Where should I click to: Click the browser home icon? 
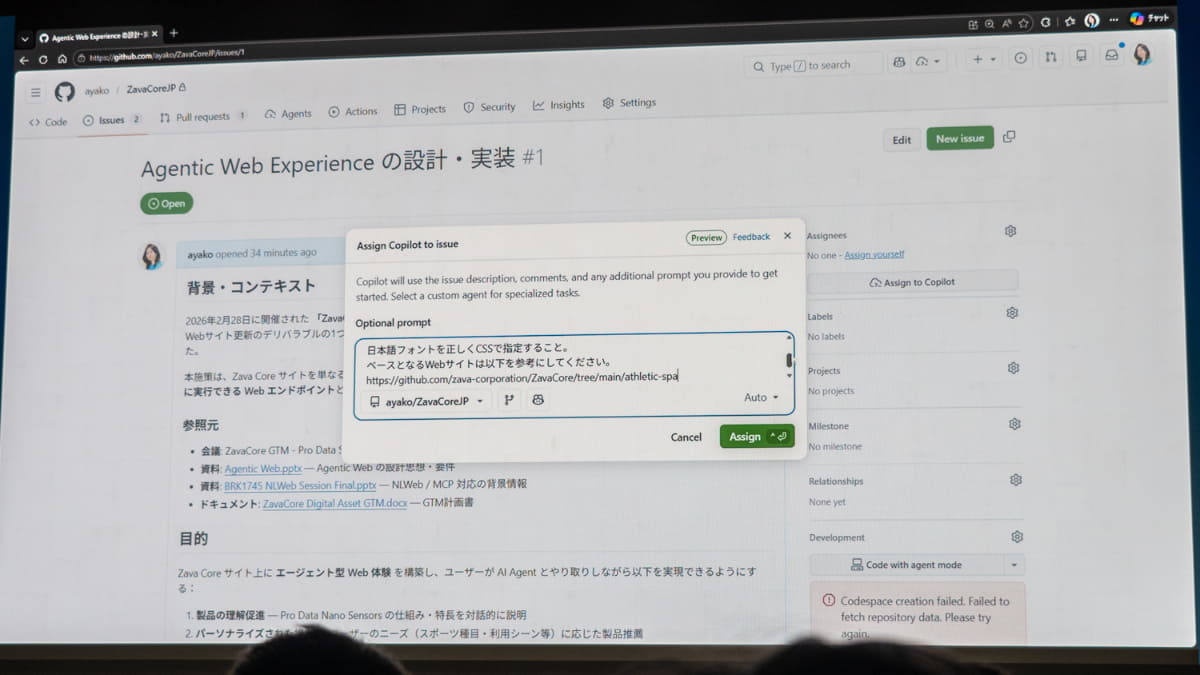tap(62, 59)
